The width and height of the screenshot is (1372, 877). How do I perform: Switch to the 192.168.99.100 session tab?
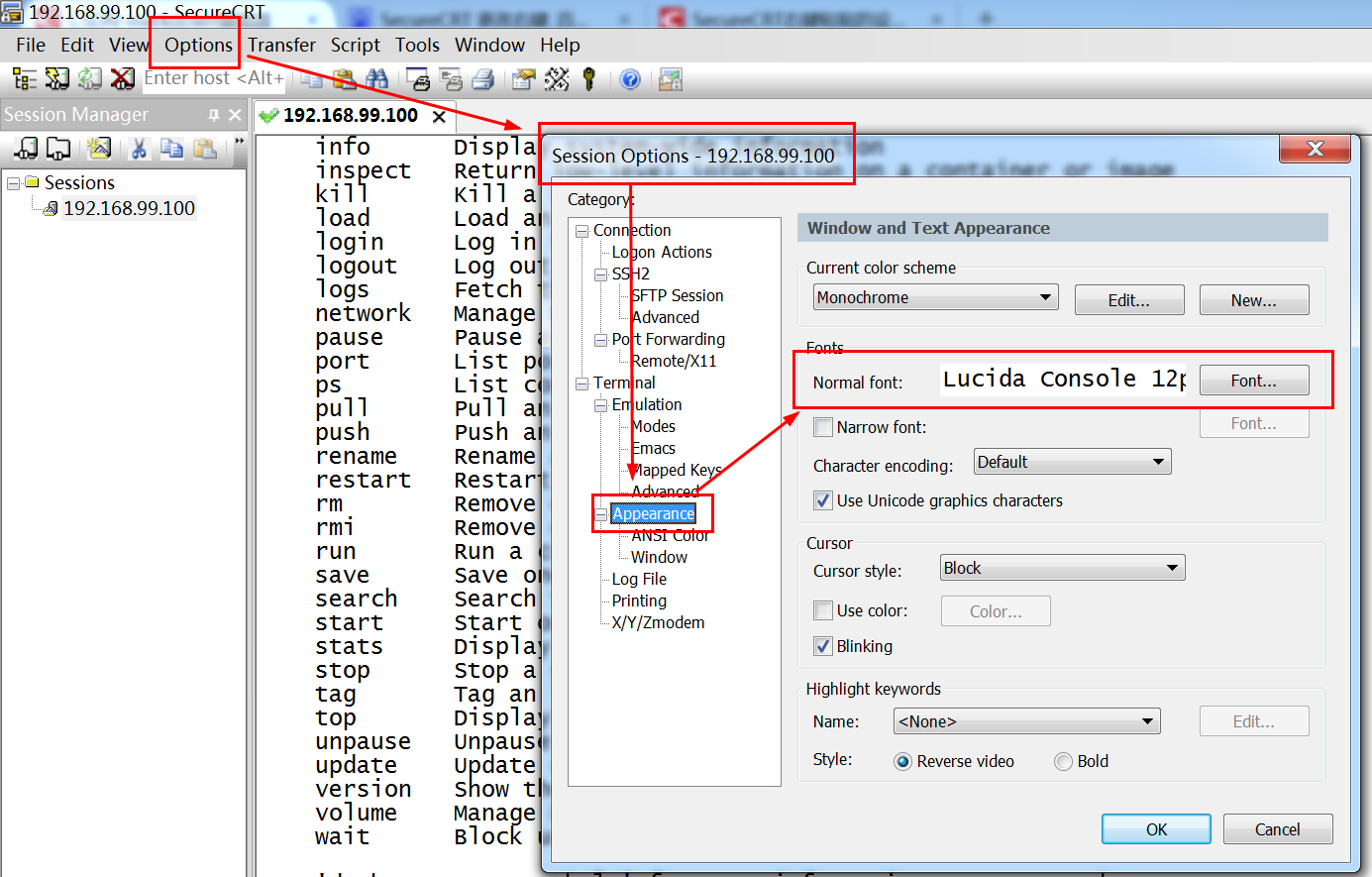point(351,115)
